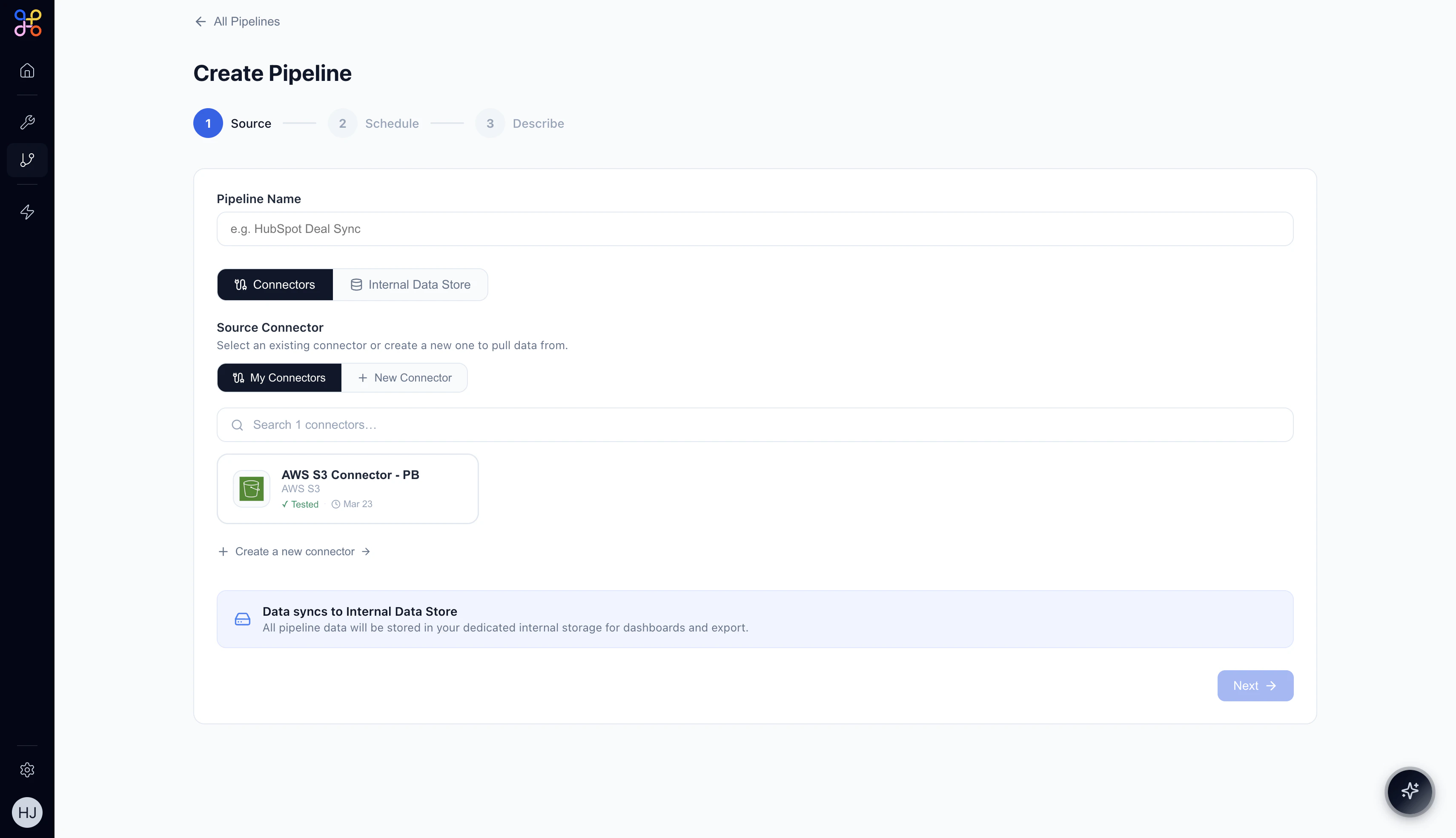The height and width of the screenshot is (838, 1456).
Task: Open the Home icon in sidebar
Action: coord(27,70)
